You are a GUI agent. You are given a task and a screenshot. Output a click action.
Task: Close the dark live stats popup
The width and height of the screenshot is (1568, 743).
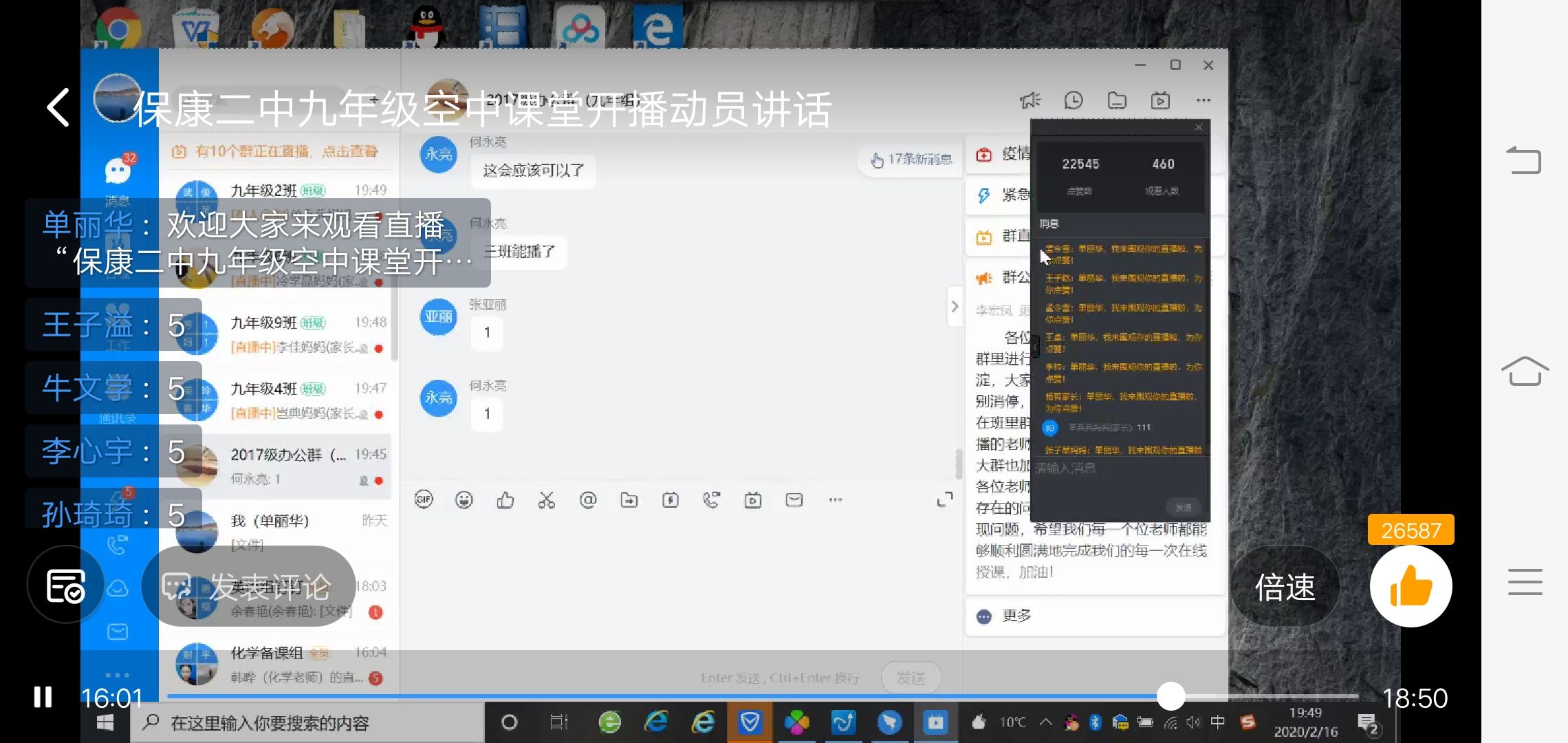coord(1199,127)
